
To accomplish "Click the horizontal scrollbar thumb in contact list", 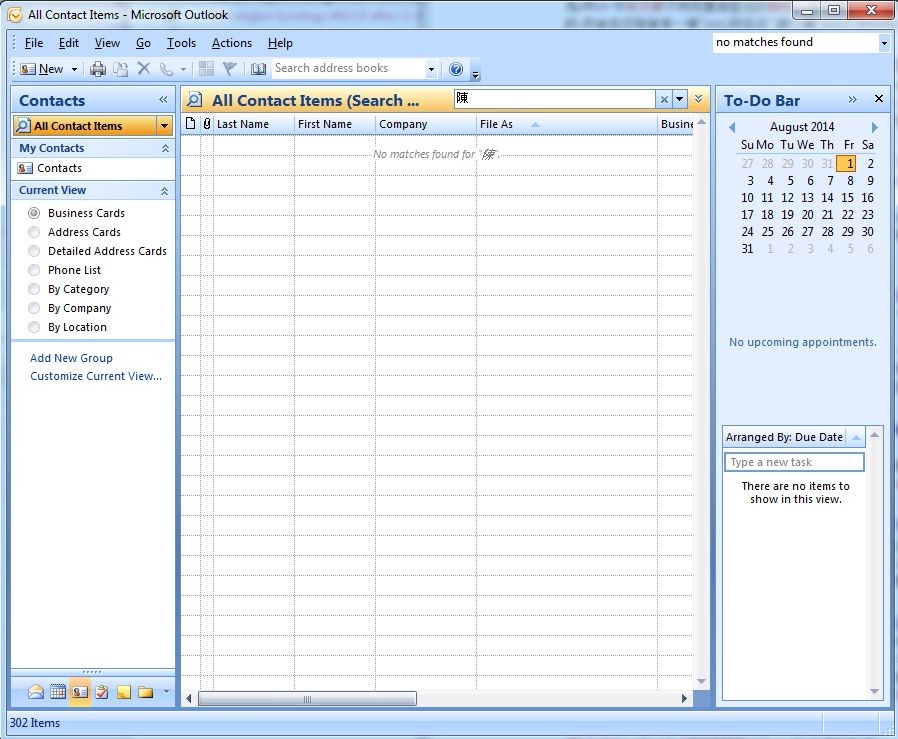I will (x=308, y=699).
